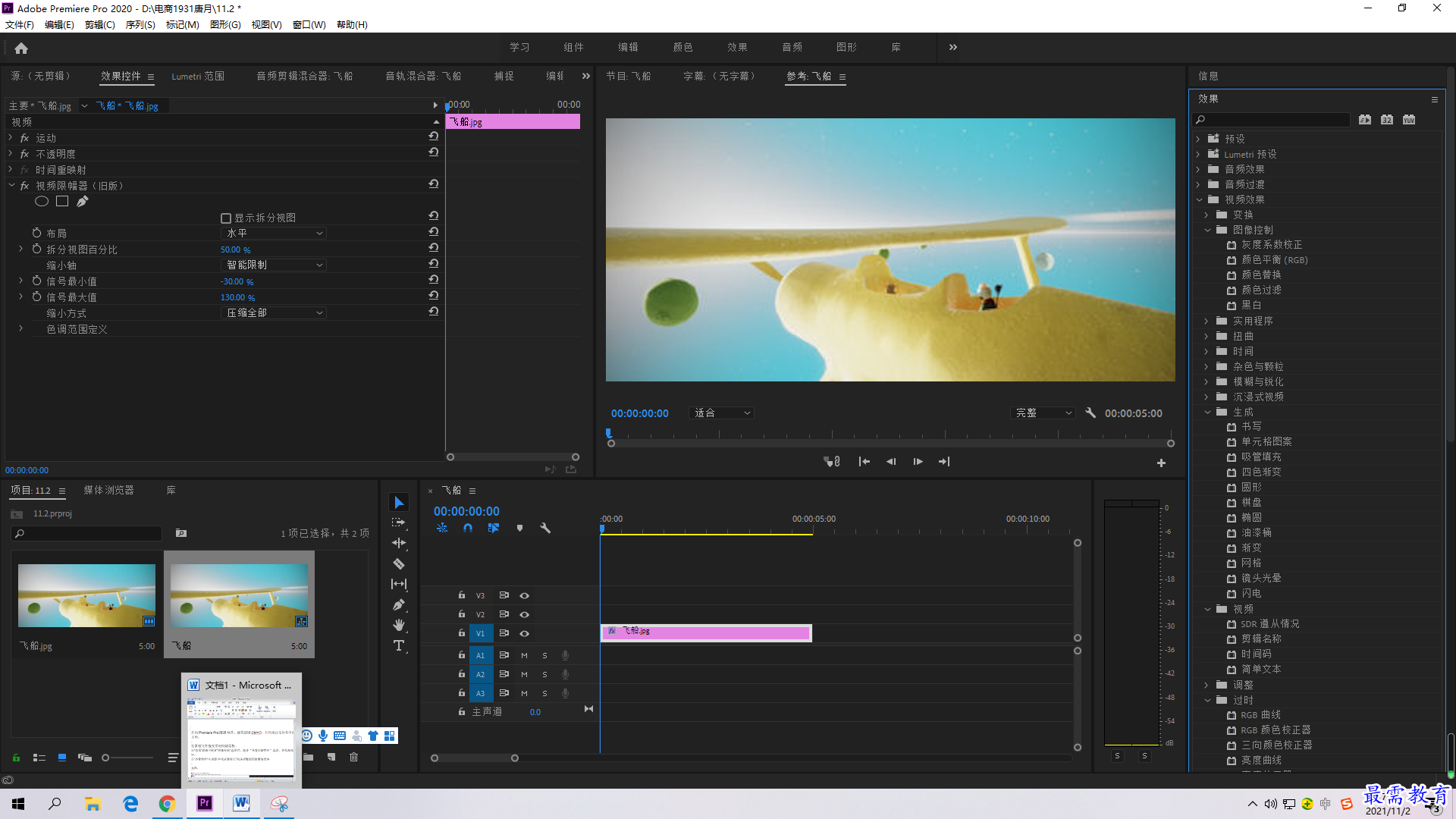
Task: Open the 布局 水平 dropdown
Action: tap(274, 233)
